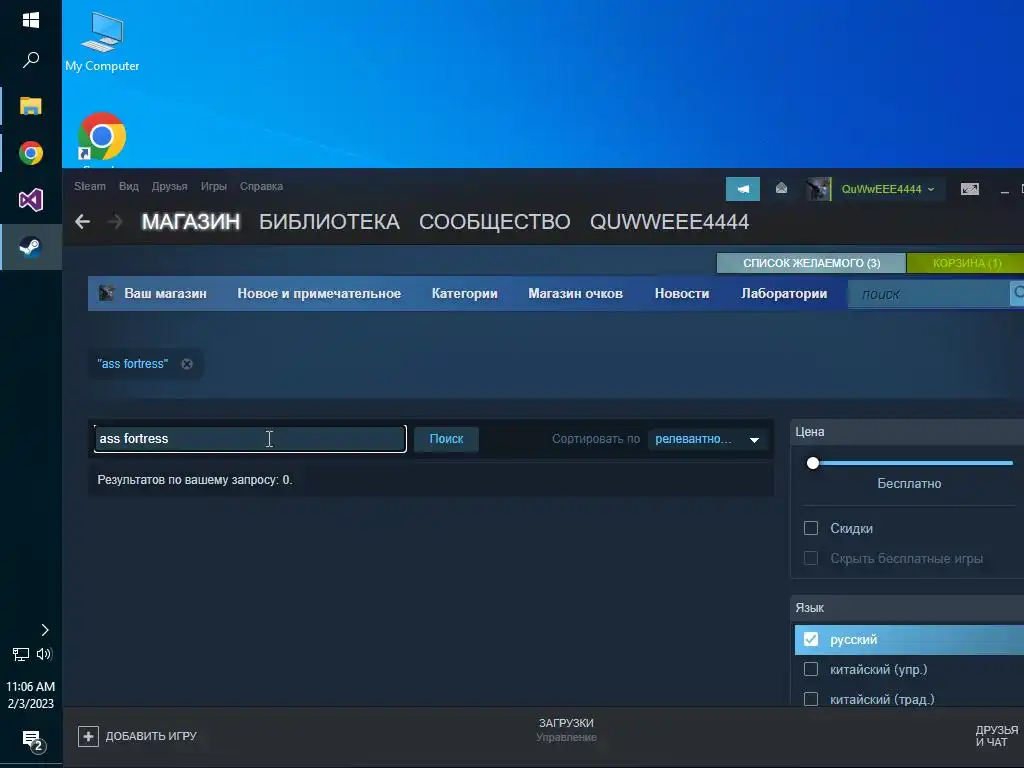The image size is (1024, 768).
Task: Select the Steam taskbar icon
Action: point(31,247)
